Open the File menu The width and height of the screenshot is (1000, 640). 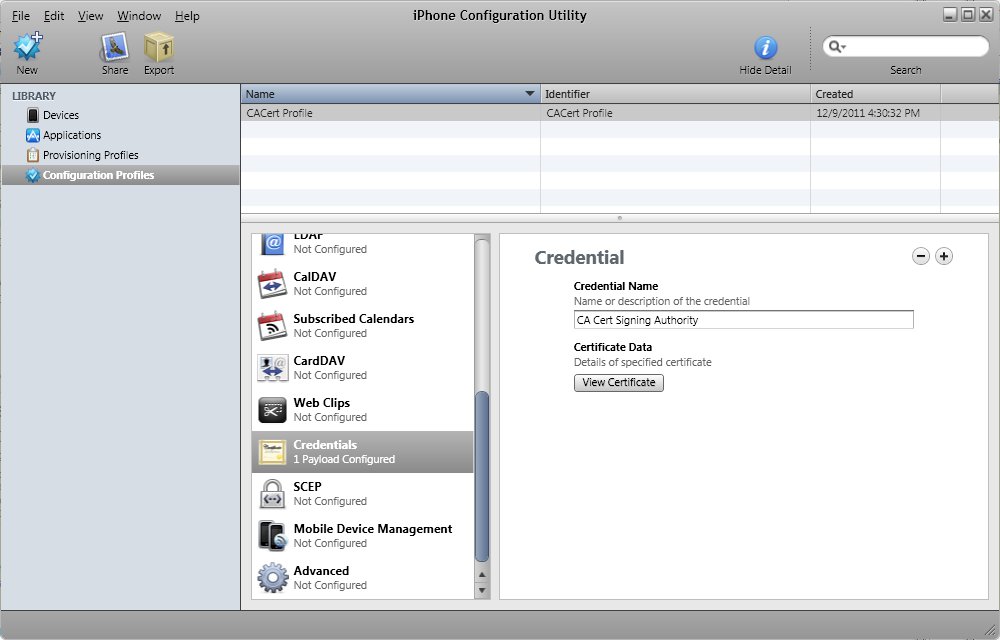[21, 16]
